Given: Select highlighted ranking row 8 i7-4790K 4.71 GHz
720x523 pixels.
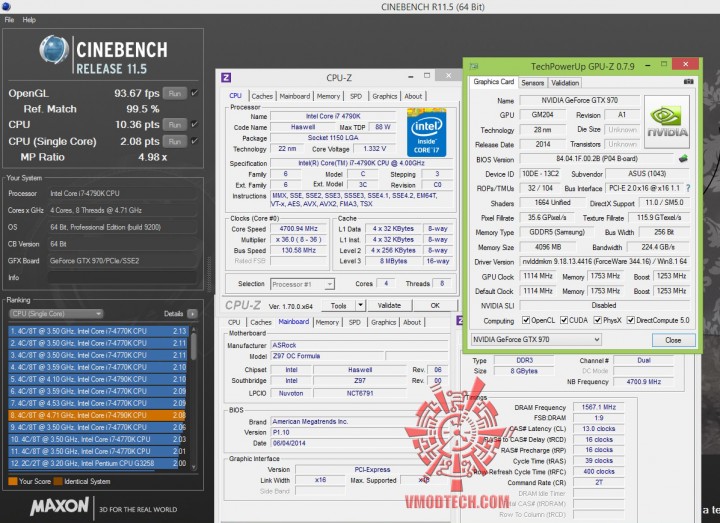Looking at the screenshot, I should coord(98,415).
